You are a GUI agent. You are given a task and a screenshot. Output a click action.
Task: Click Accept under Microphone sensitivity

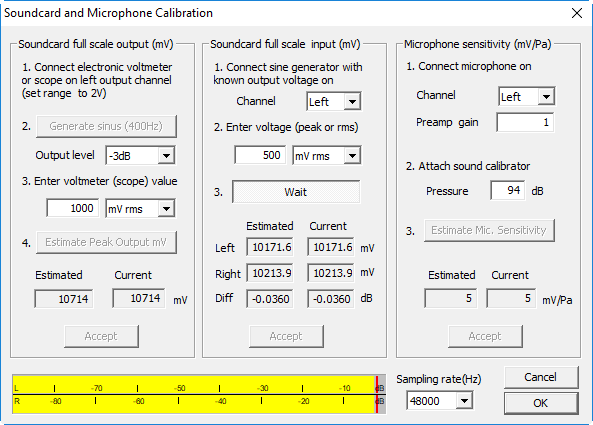point(485,336)
